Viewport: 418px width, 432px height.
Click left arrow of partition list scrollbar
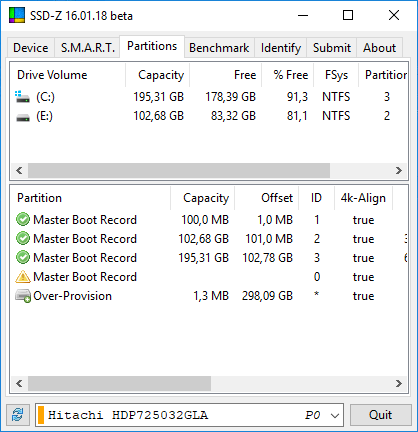[19, 383]
